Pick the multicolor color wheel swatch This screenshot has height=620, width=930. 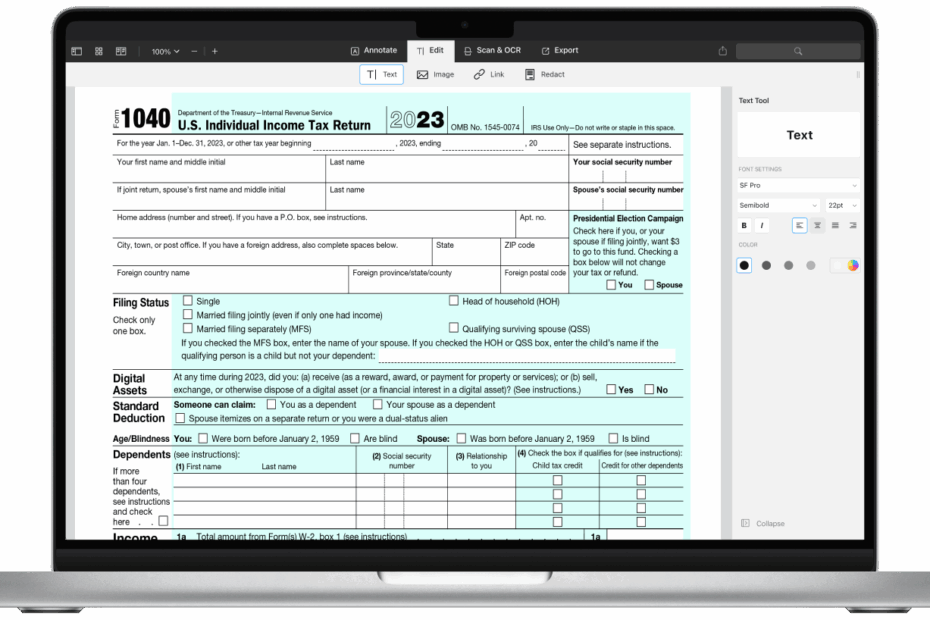pyautogui.click(x=851, y=264)
